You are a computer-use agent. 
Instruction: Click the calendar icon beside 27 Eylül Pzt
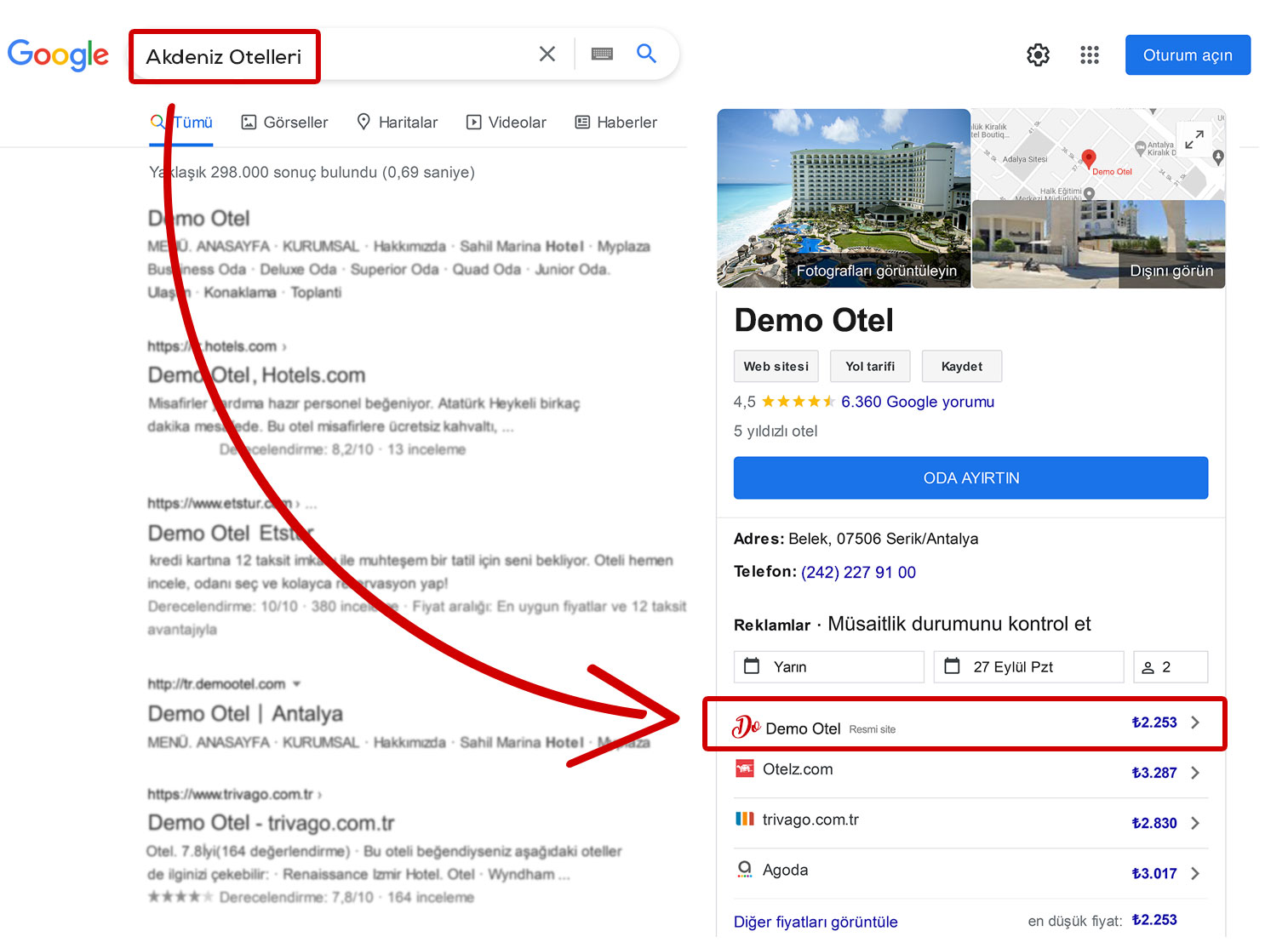pos(952,666)
